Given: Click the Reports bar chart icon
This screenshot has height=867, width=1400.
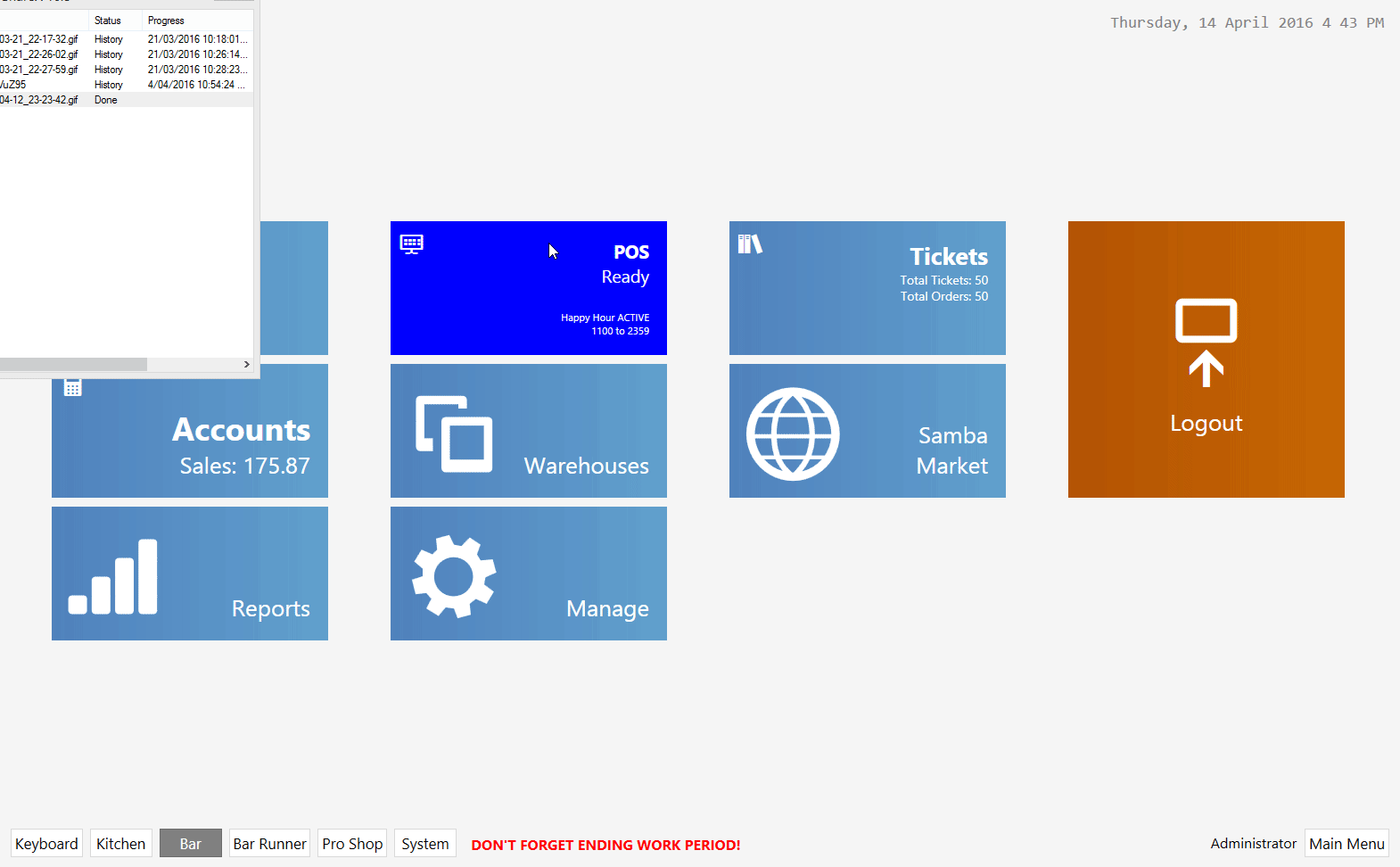Looking at the screenshot, I should tap(113, 576).
